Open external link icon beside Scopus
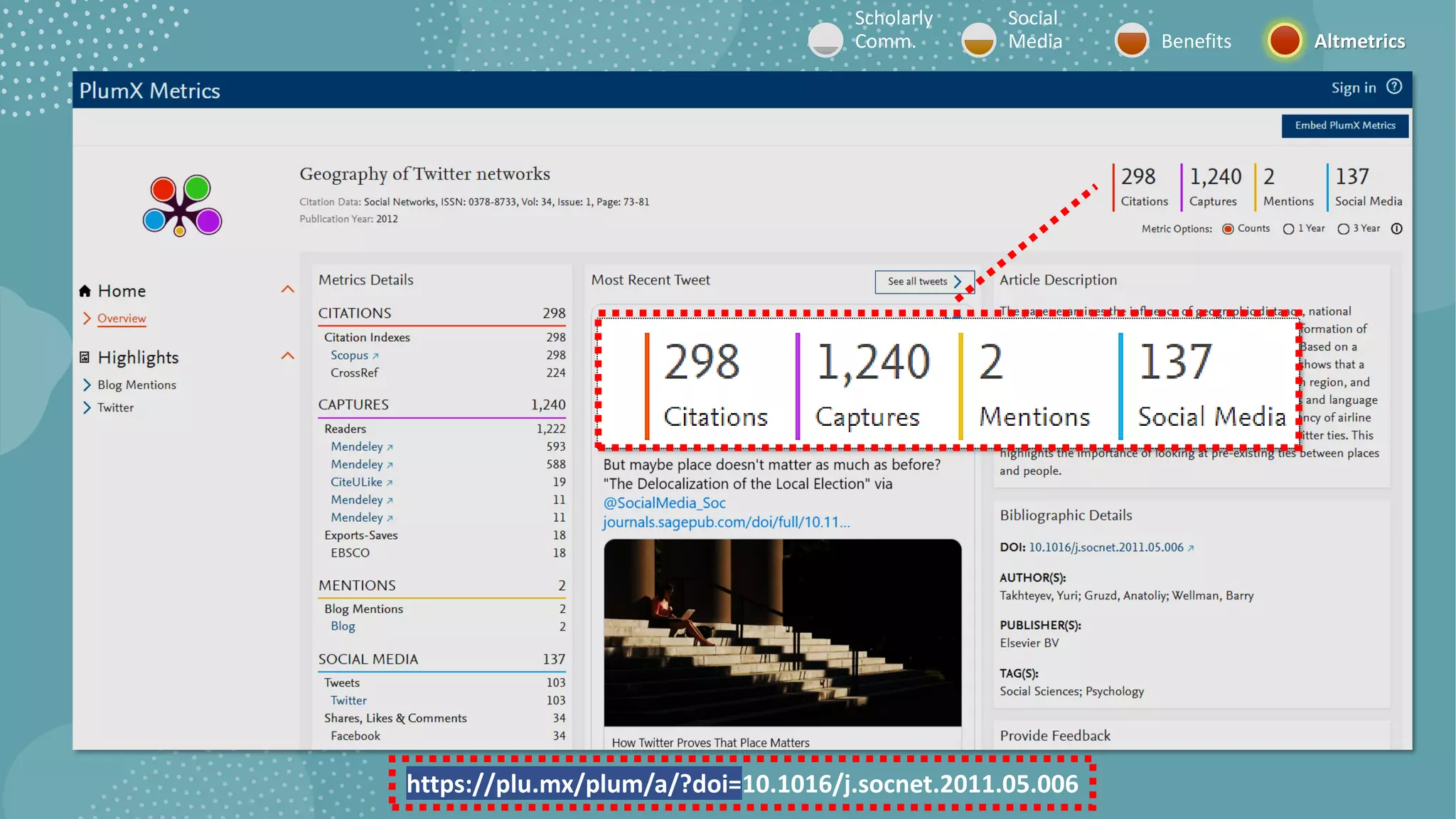 pyautogui.click(x=375, y=356)
